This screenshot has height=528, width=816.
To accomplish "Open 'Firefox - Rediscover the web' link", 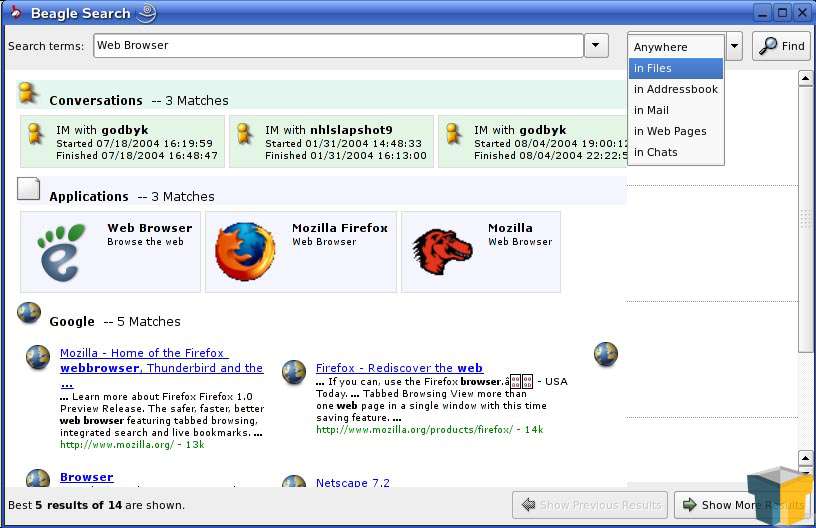I will (x=399, y=368).
